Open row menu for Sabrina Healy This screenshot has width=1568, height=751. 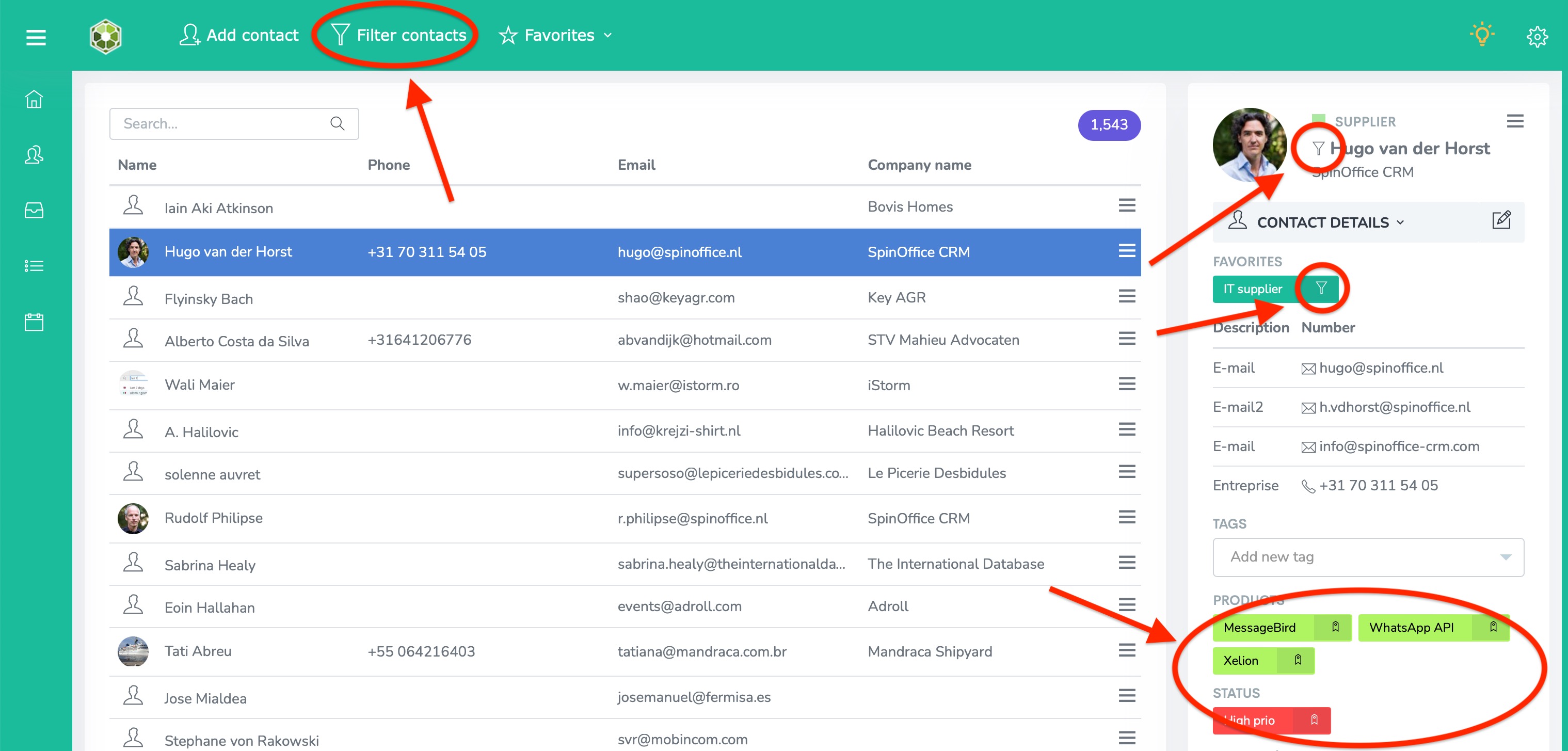point(1127,562)
